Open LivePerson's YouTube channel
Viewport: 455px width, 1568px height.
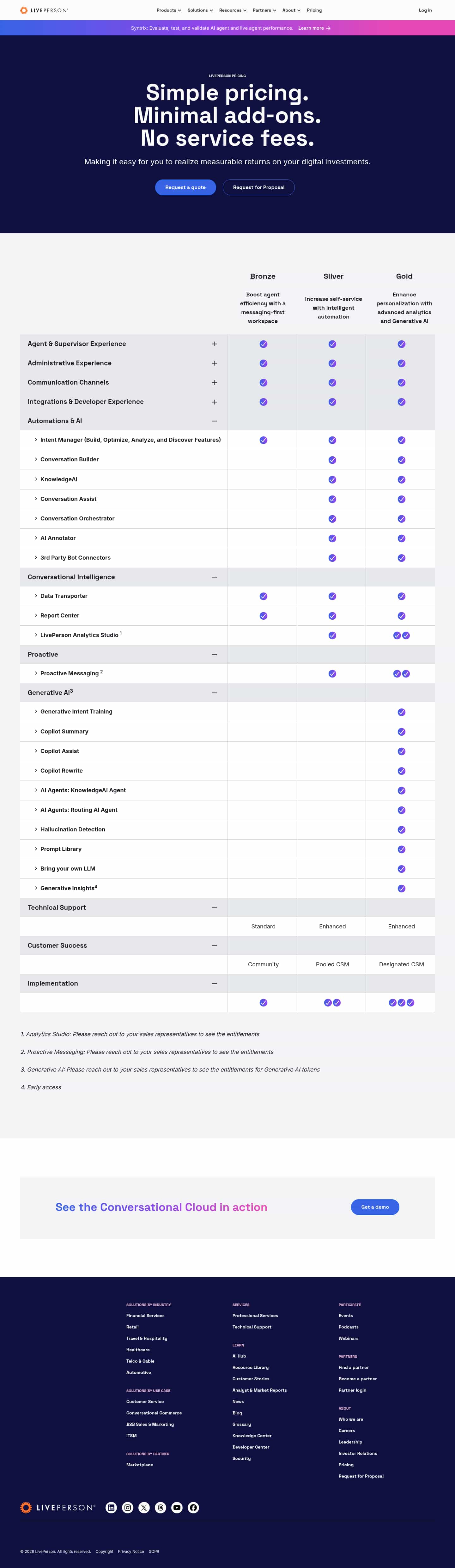coord(177,1507)
